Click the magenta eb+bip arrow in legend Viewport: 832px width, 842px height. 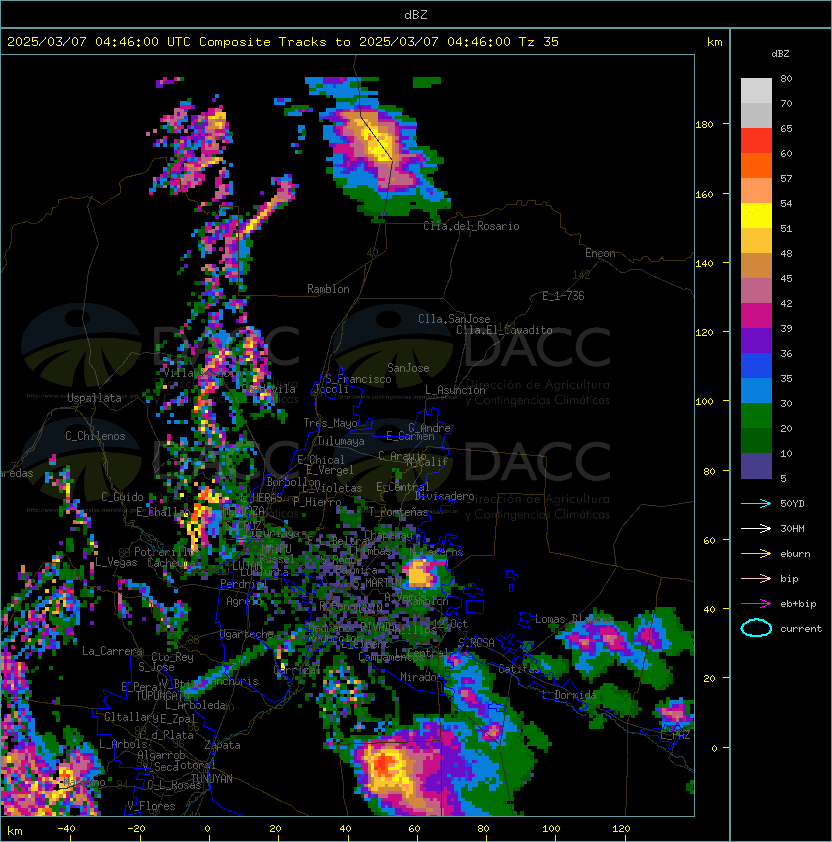756,604
